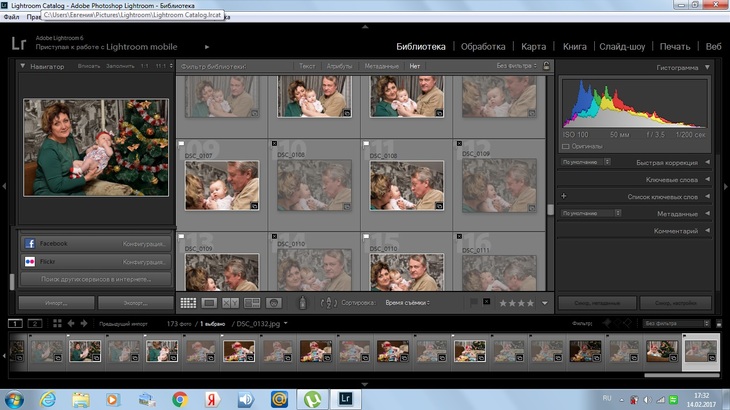The image size is (730, 410).
Task: Switch to the Print module
Action: pos(675,47)
